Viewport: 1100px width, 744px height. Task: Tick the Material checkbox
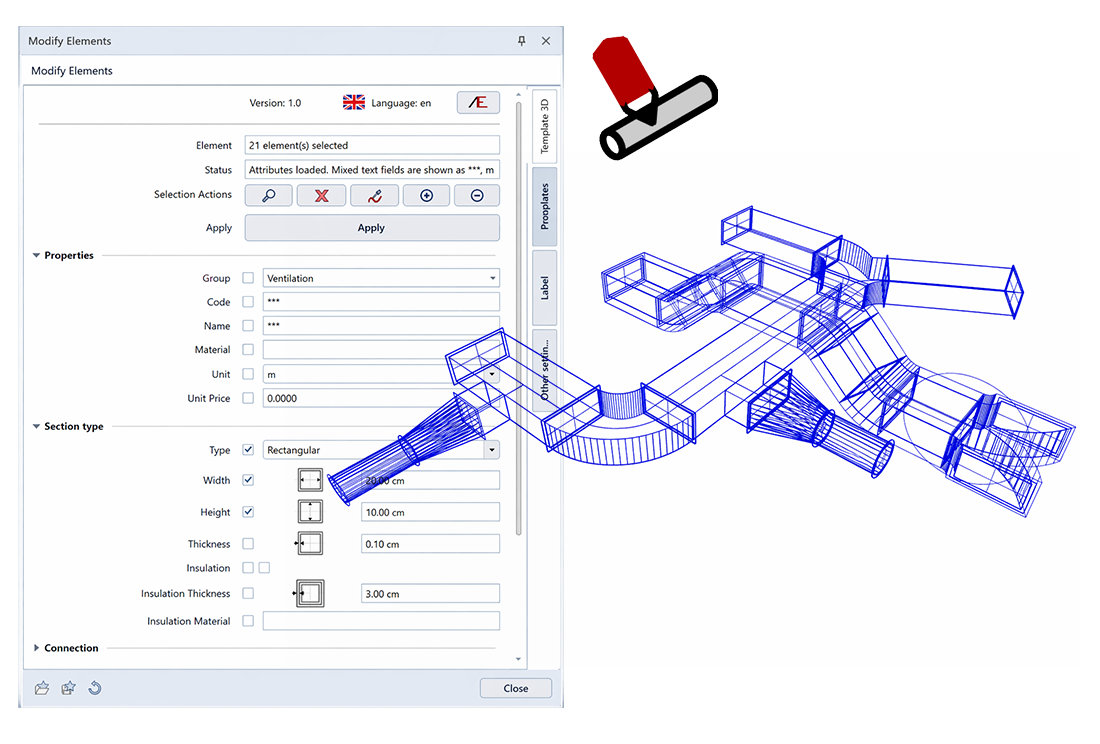pos(248,349)
